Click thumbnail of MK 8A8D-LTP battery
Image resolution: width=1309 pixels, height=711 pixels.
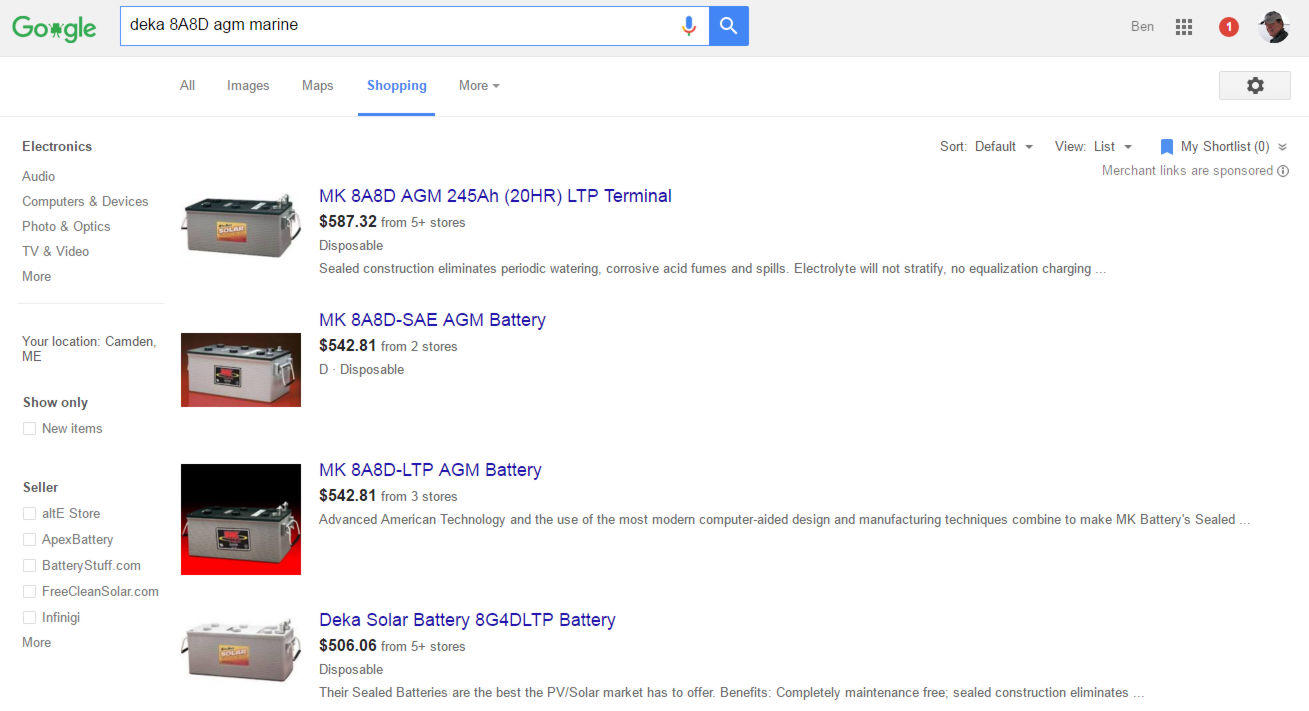click(241, 519)
